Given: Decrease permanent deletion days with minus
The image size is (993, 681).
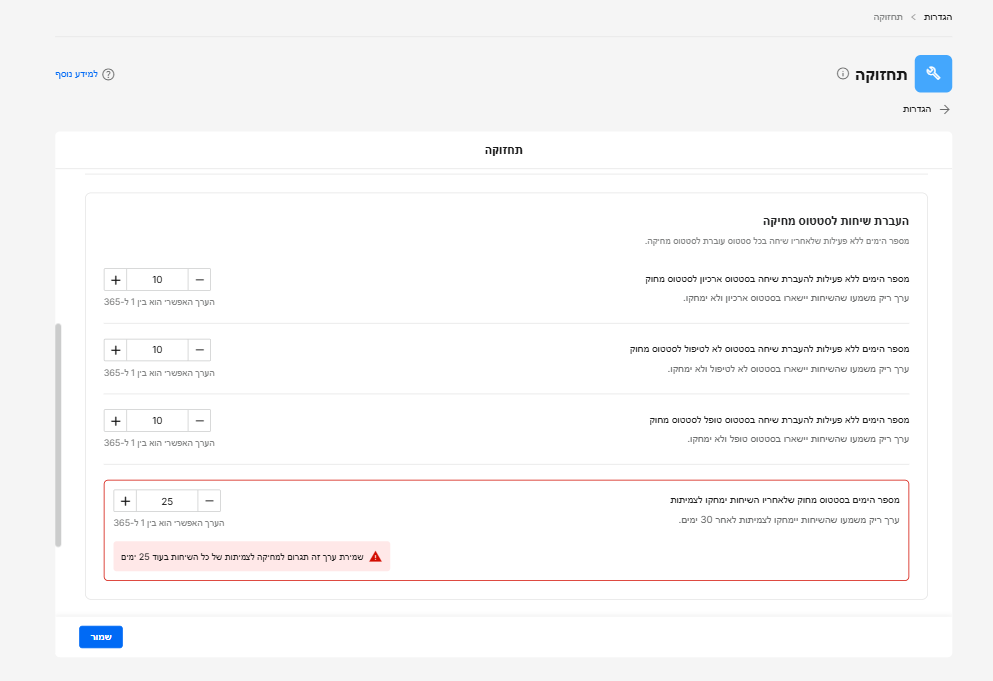Looking at the screenshot, I should point(209,501).
